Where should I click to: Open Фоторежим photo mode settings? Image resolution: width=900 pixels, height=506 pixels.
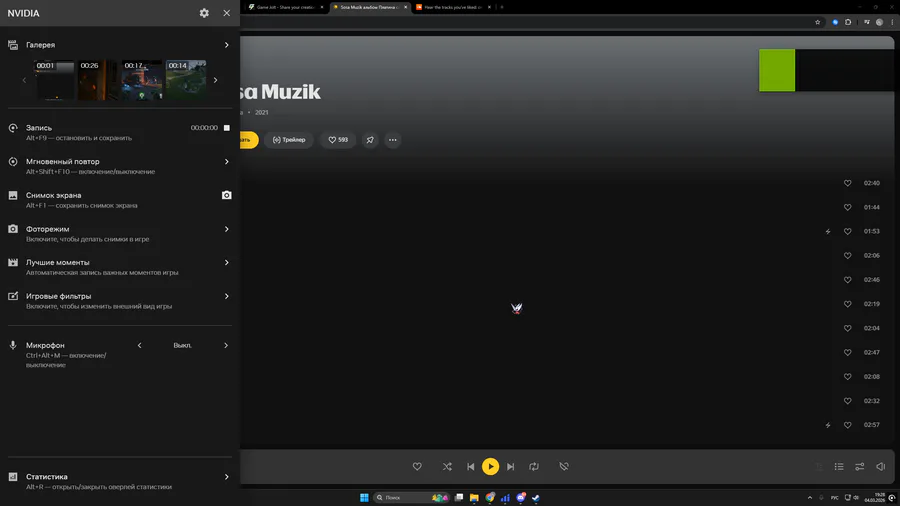pos(226,229)
